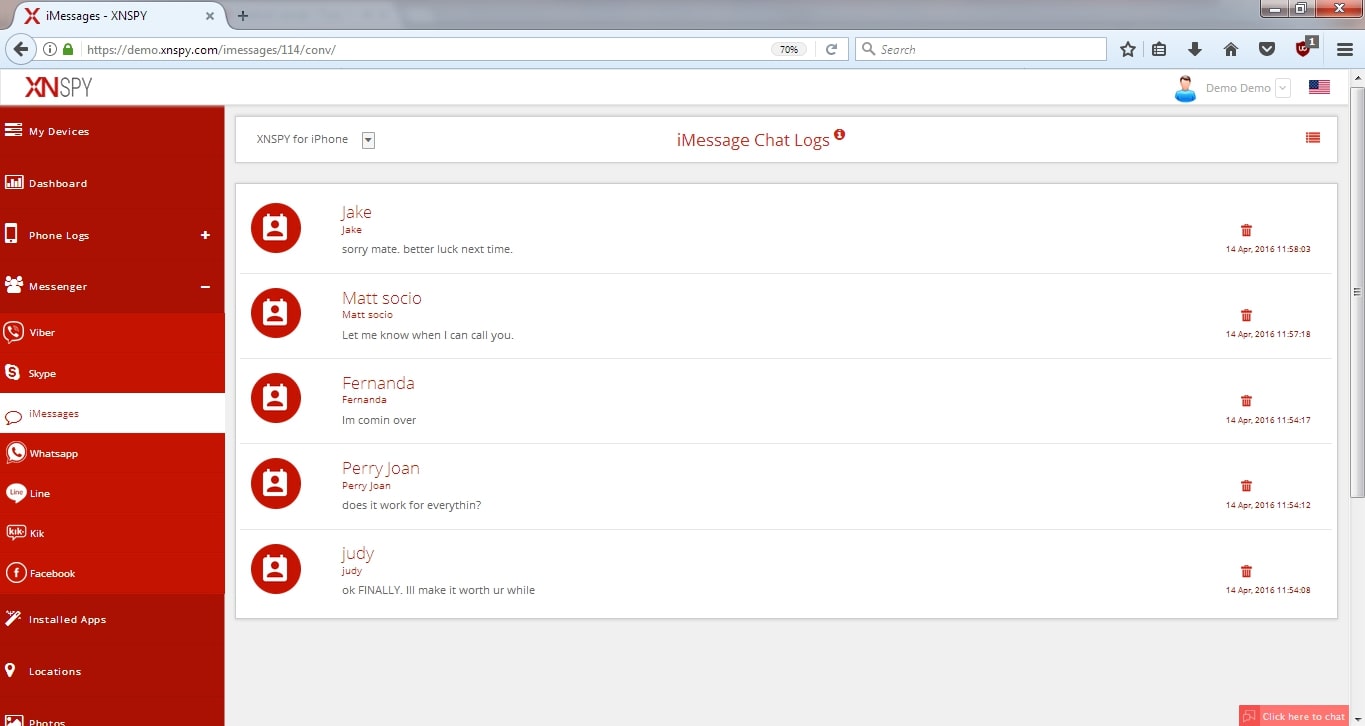
Task: Select Facebook in sidebar
Action: [112, 573]
